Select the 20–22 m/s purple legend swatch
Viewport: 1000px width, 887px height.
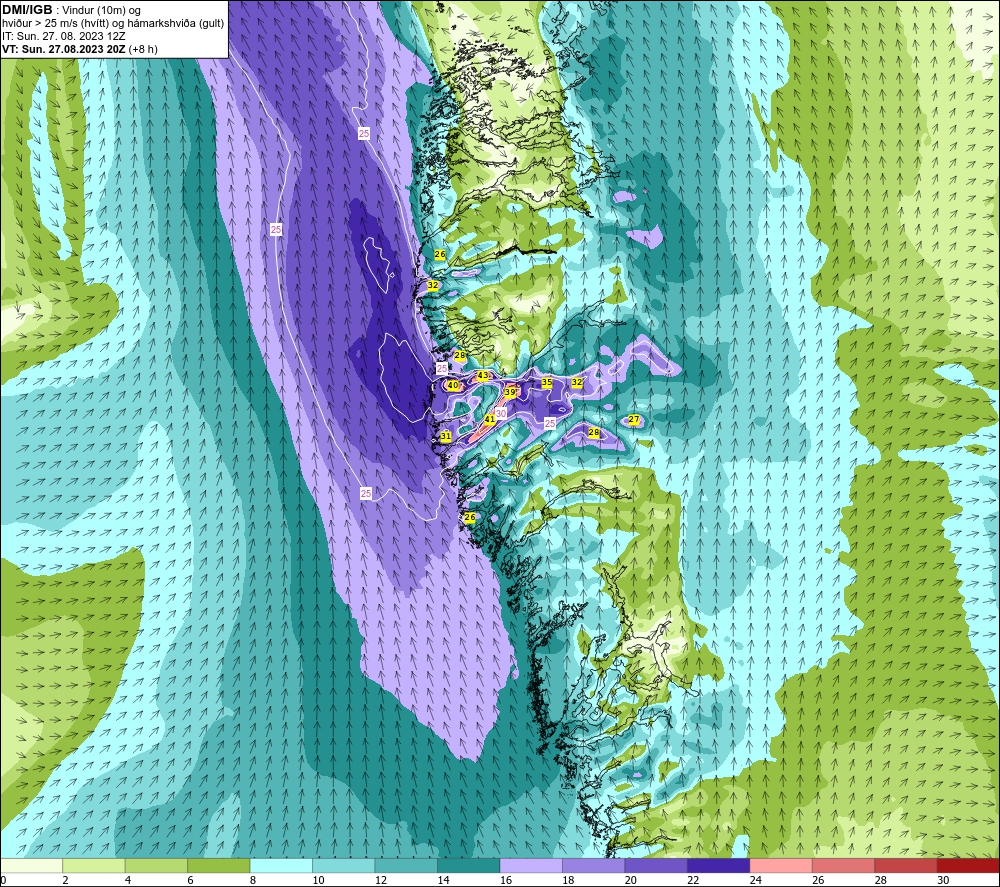click(656, 865)
